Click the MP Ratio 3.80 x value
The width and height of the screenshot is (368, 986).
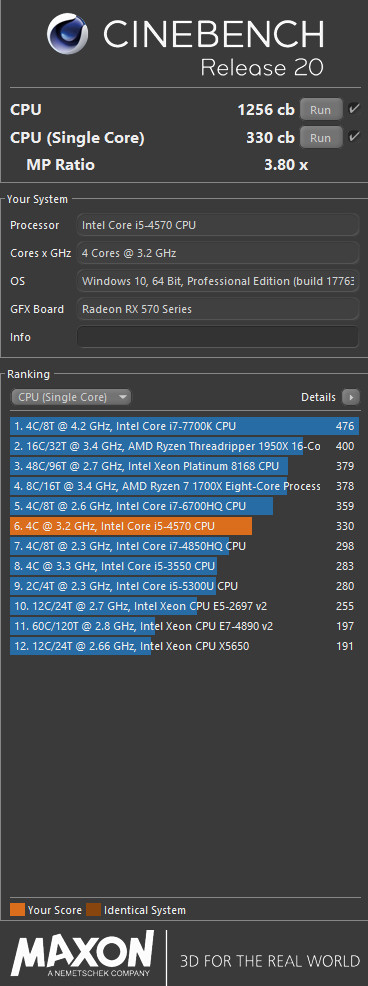286,165
